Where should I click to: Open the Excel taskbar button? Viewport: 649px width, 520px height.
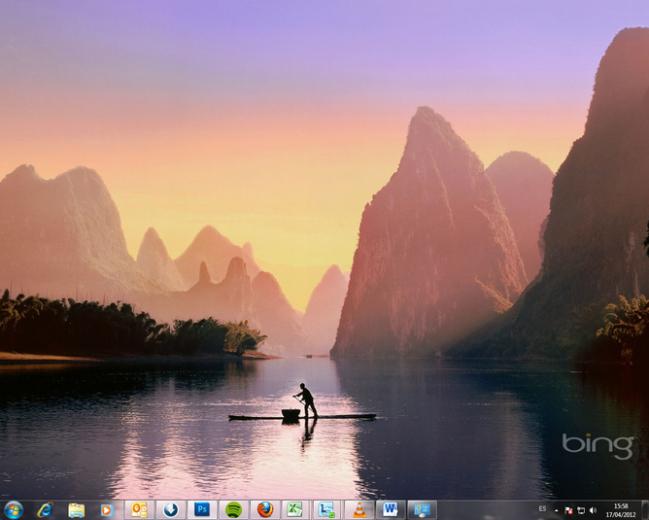tap(296, 510)
